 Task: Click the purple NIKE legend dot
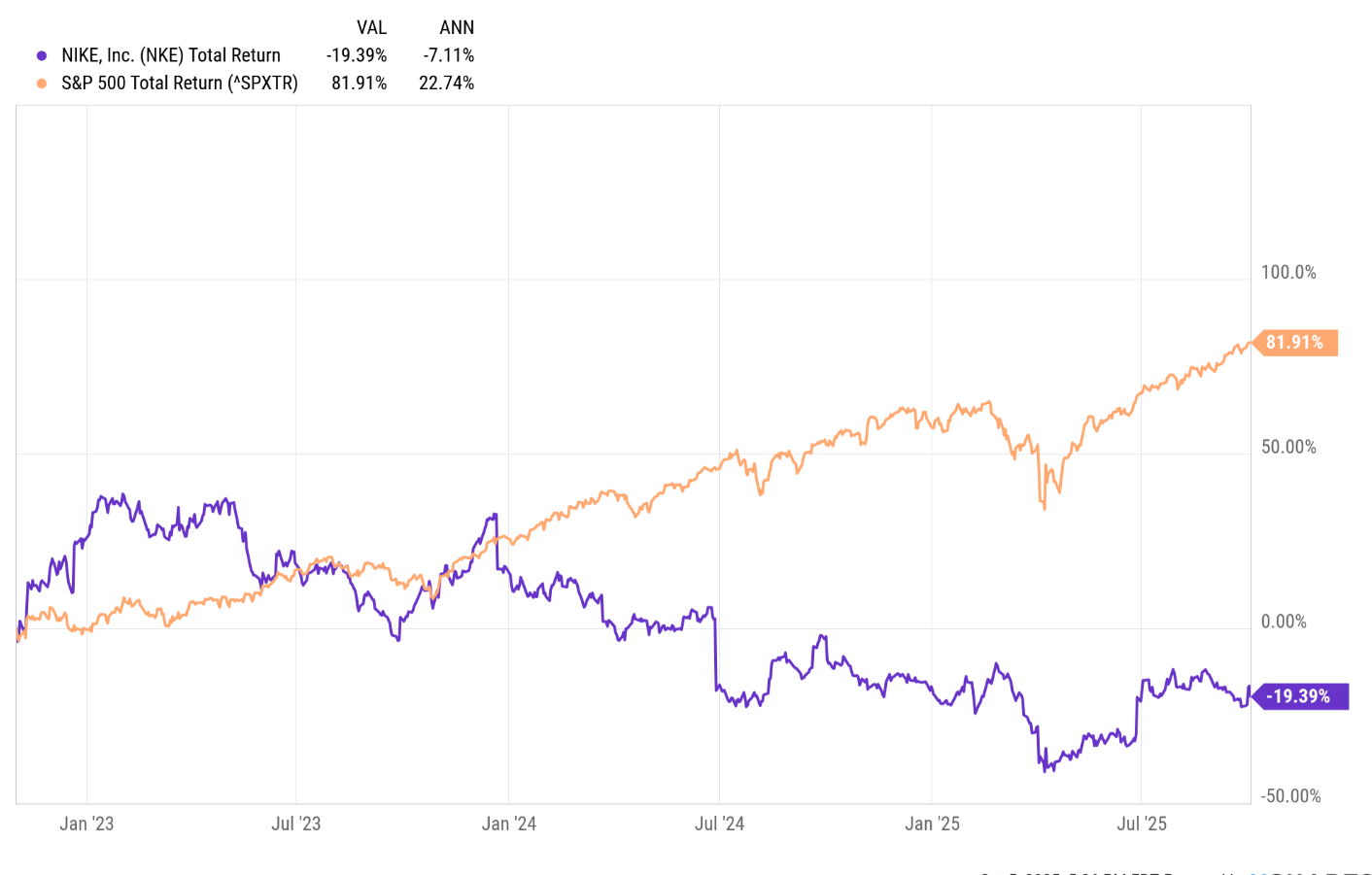tap(42, 55)
